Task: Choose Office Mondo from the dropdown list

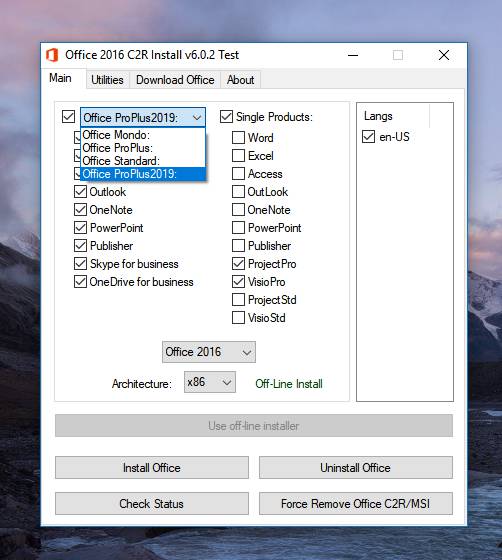Action: coord(143,135)
